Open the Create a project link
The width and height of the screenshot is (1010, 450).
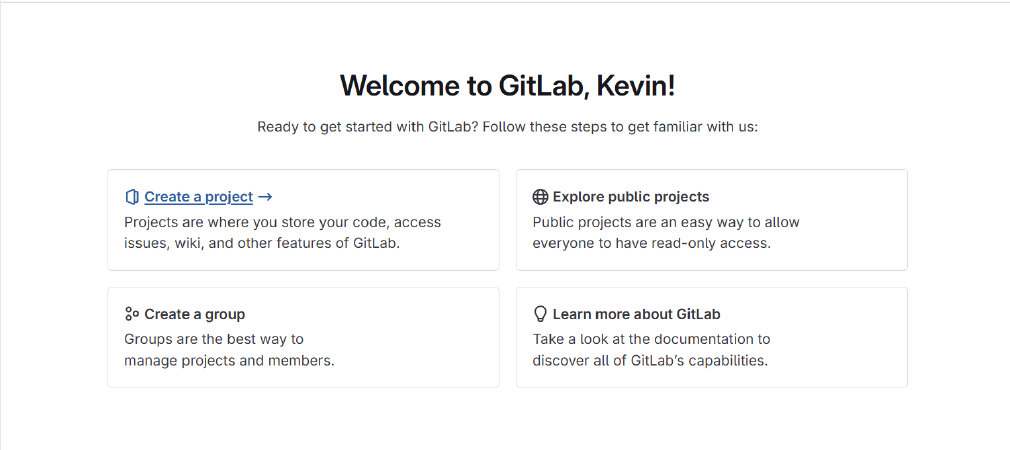point(198,197)
